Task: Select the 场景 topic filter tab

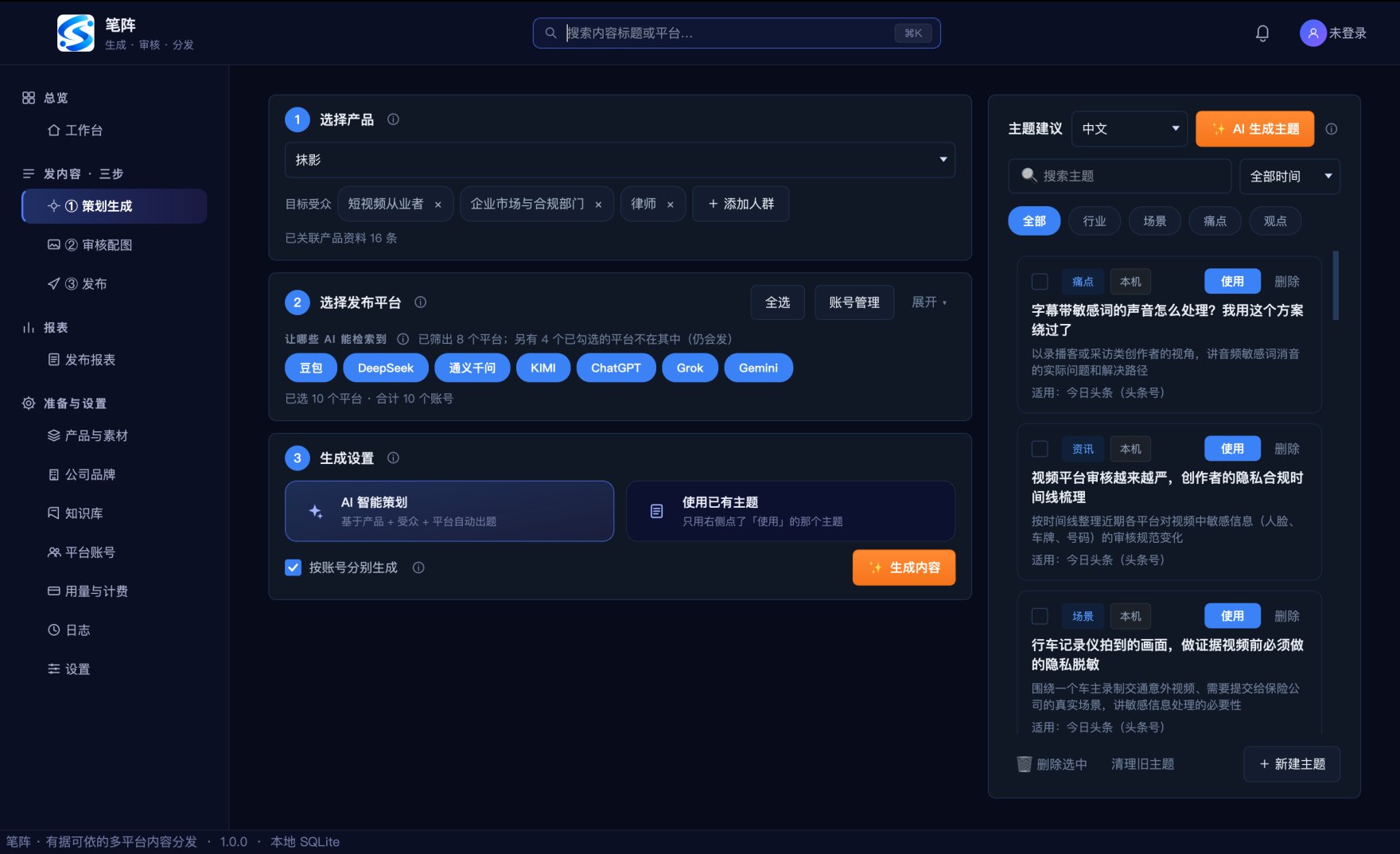Action: pyautogui.click(x=1155, y=221)
